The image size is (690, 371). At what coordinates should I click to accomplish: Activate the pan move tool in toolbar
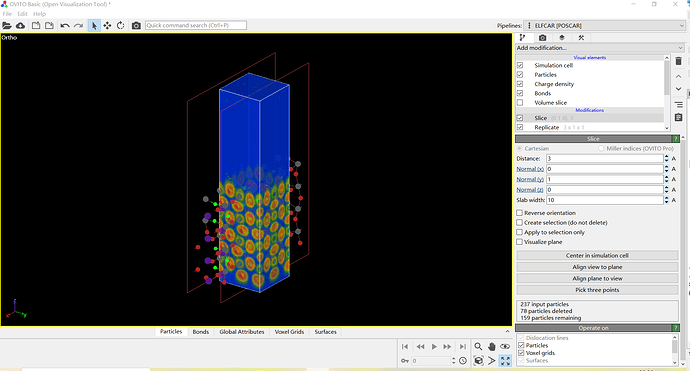click(x=107, y=26)
